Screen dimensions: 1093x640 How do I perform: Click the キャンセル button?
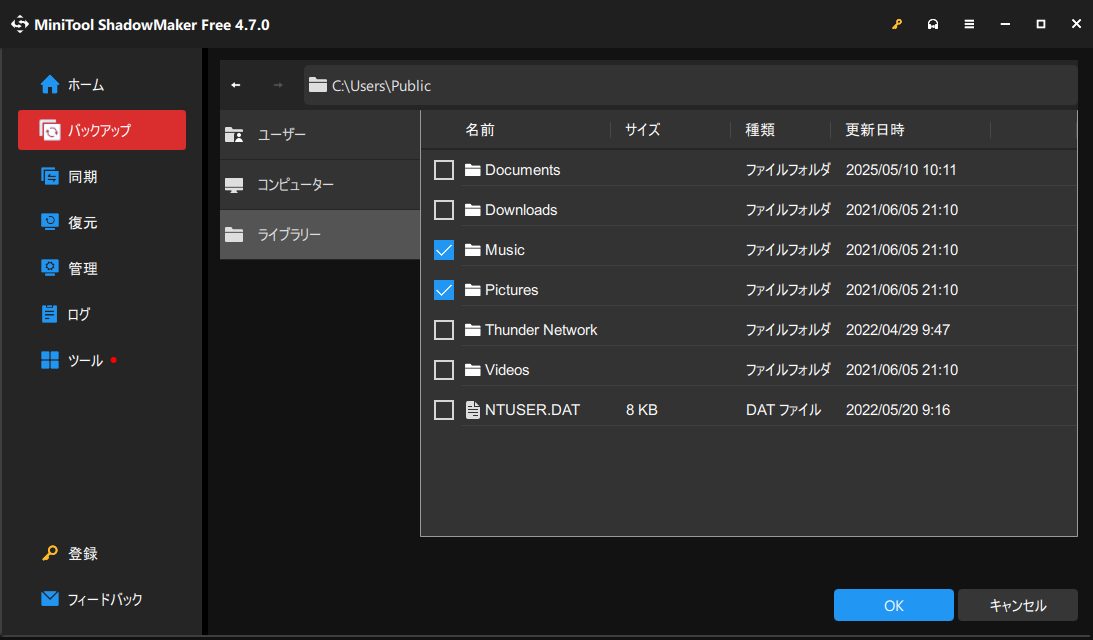point(1018,605)
